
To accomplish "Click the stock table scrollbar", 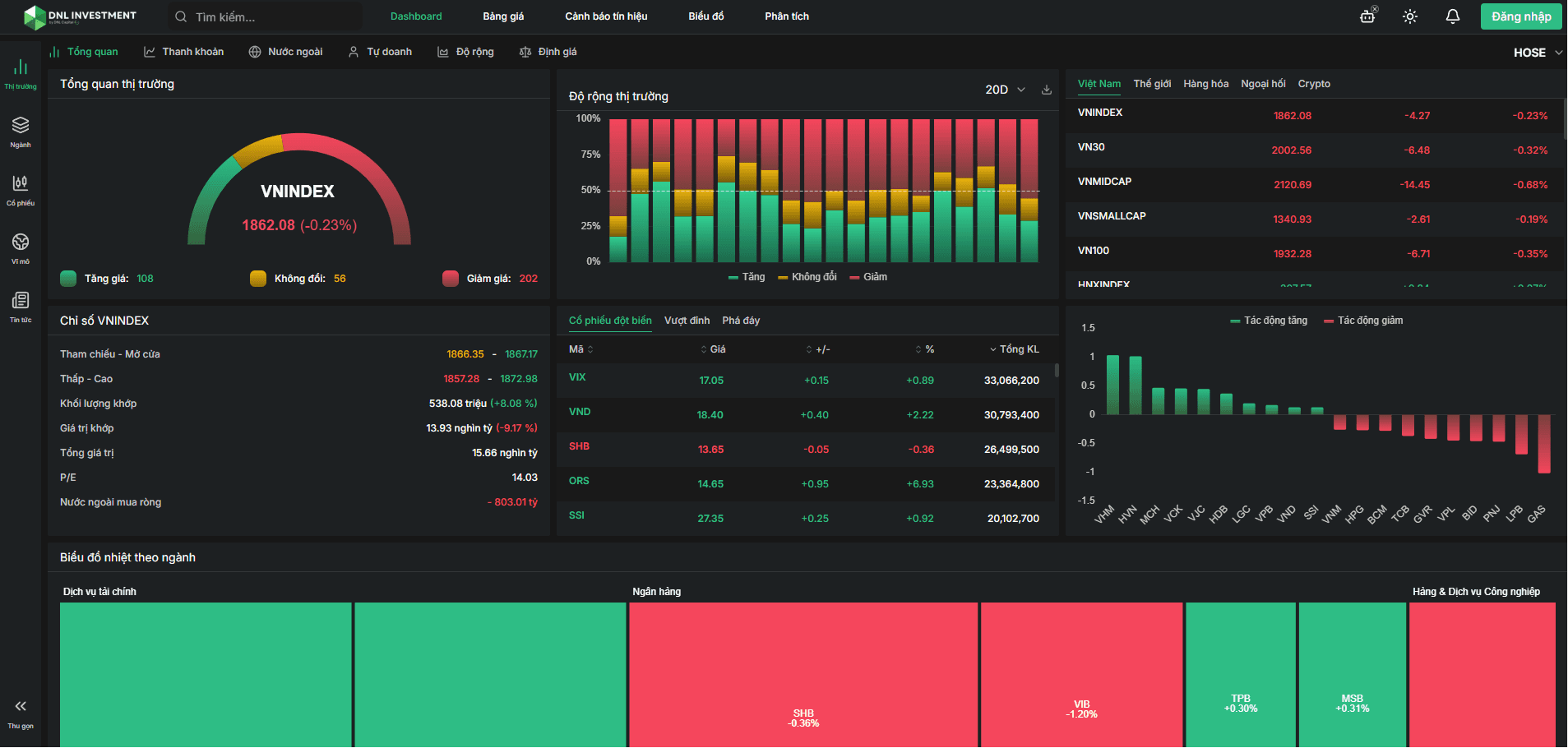I will pos(1057,371).
